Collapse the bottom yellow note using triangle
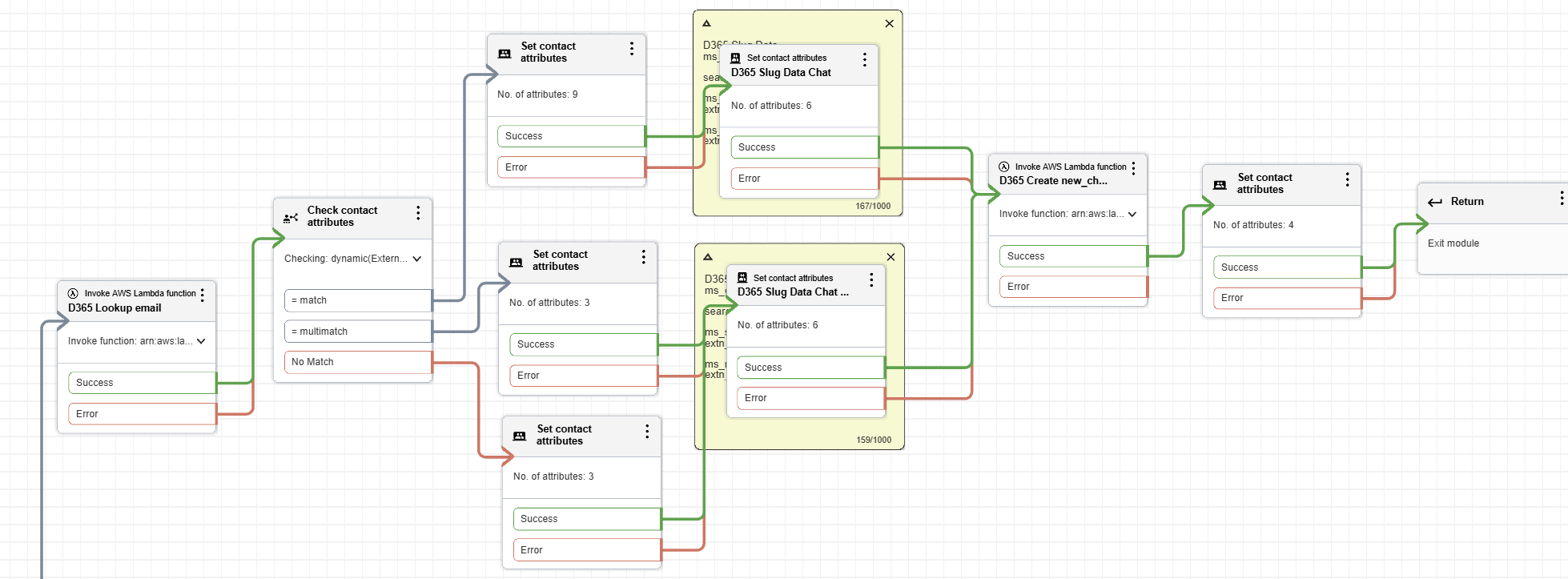This screenshot has height=579, width=1568. point(708,257)
